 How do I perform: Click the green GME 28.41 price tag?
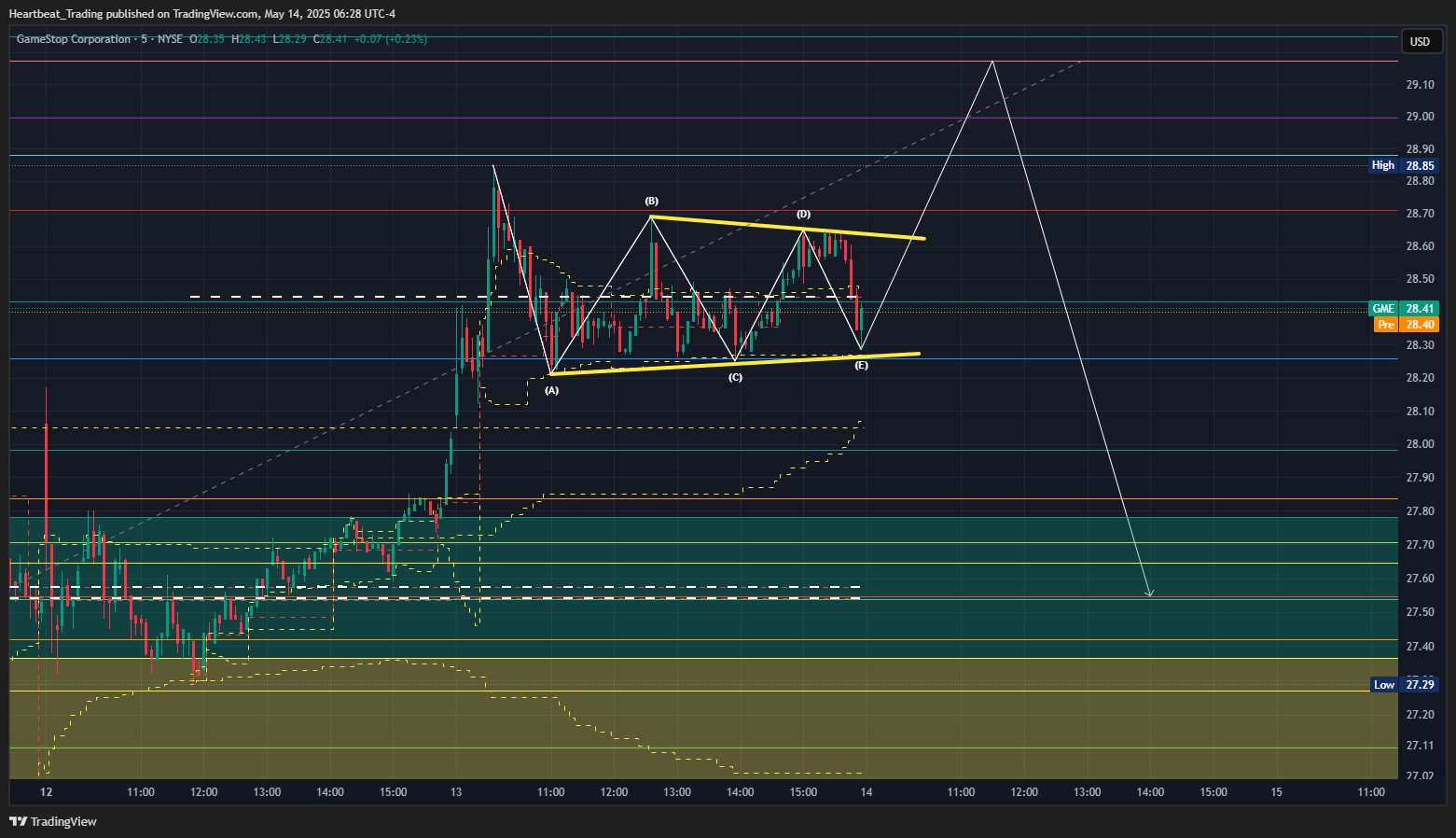1404,308
